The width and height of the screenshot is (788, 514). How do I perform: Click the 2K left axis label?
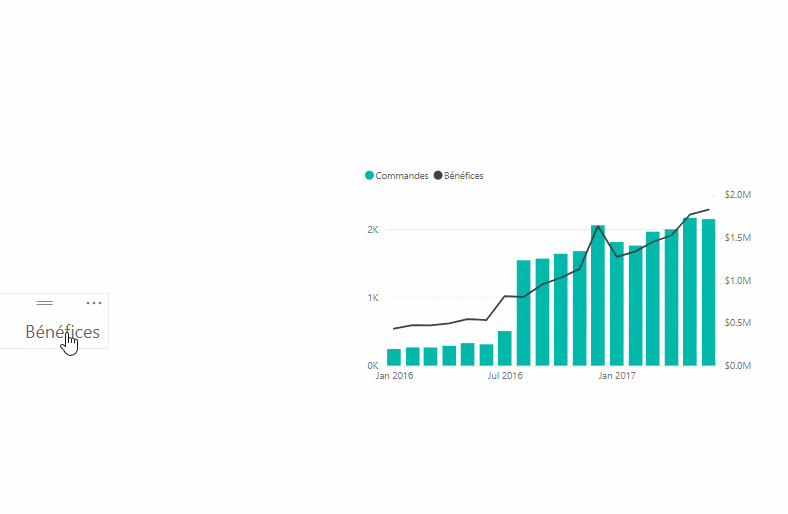(373, 230)
